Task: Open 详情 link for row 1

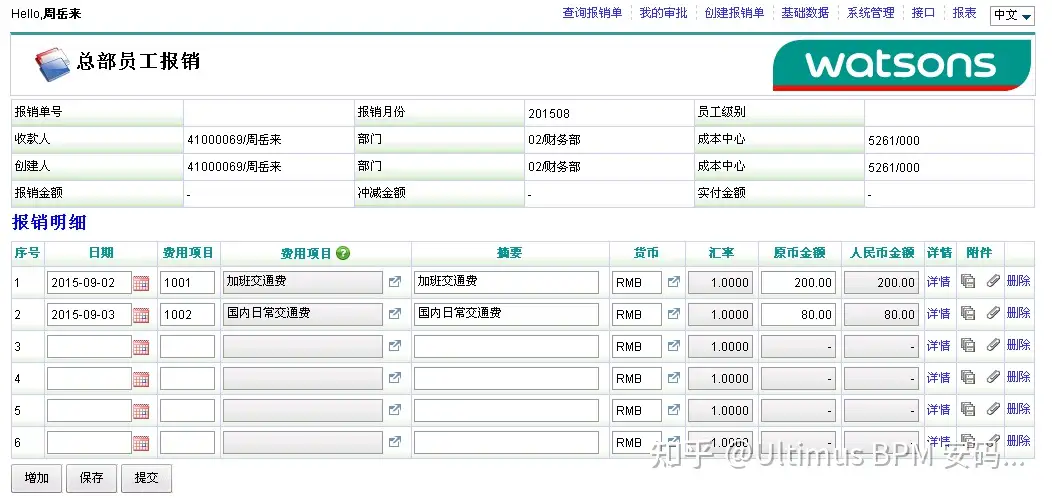Action: [939, 282]
